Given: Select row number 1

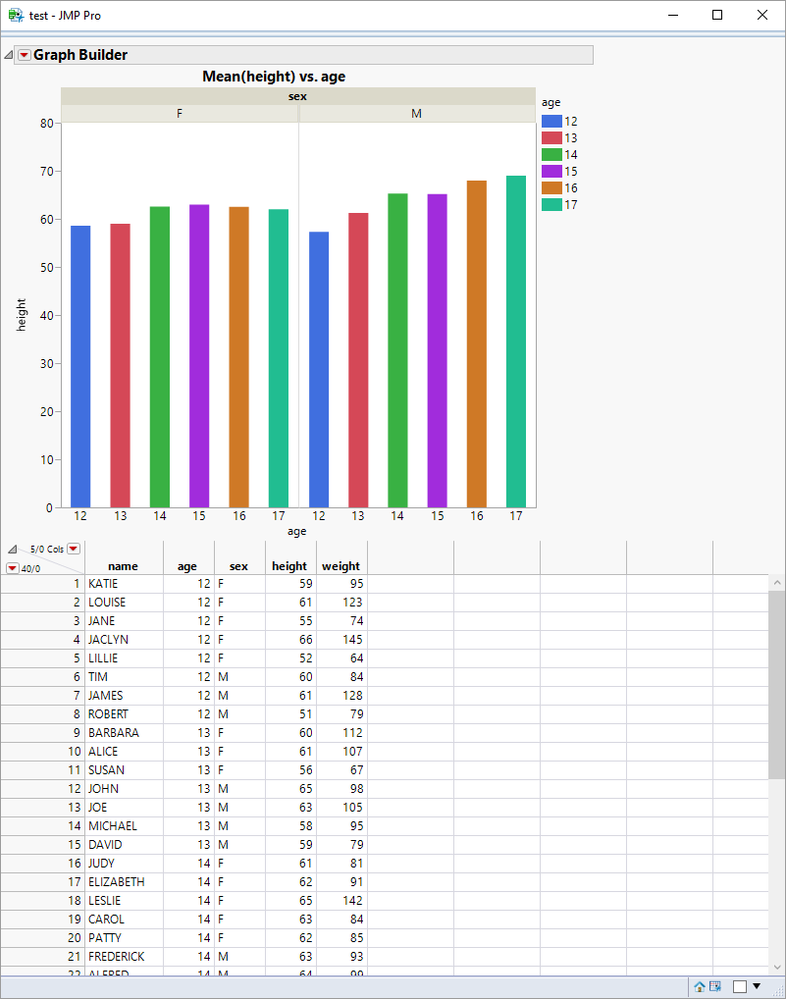Looking at the screenshot, I should 42,584.
